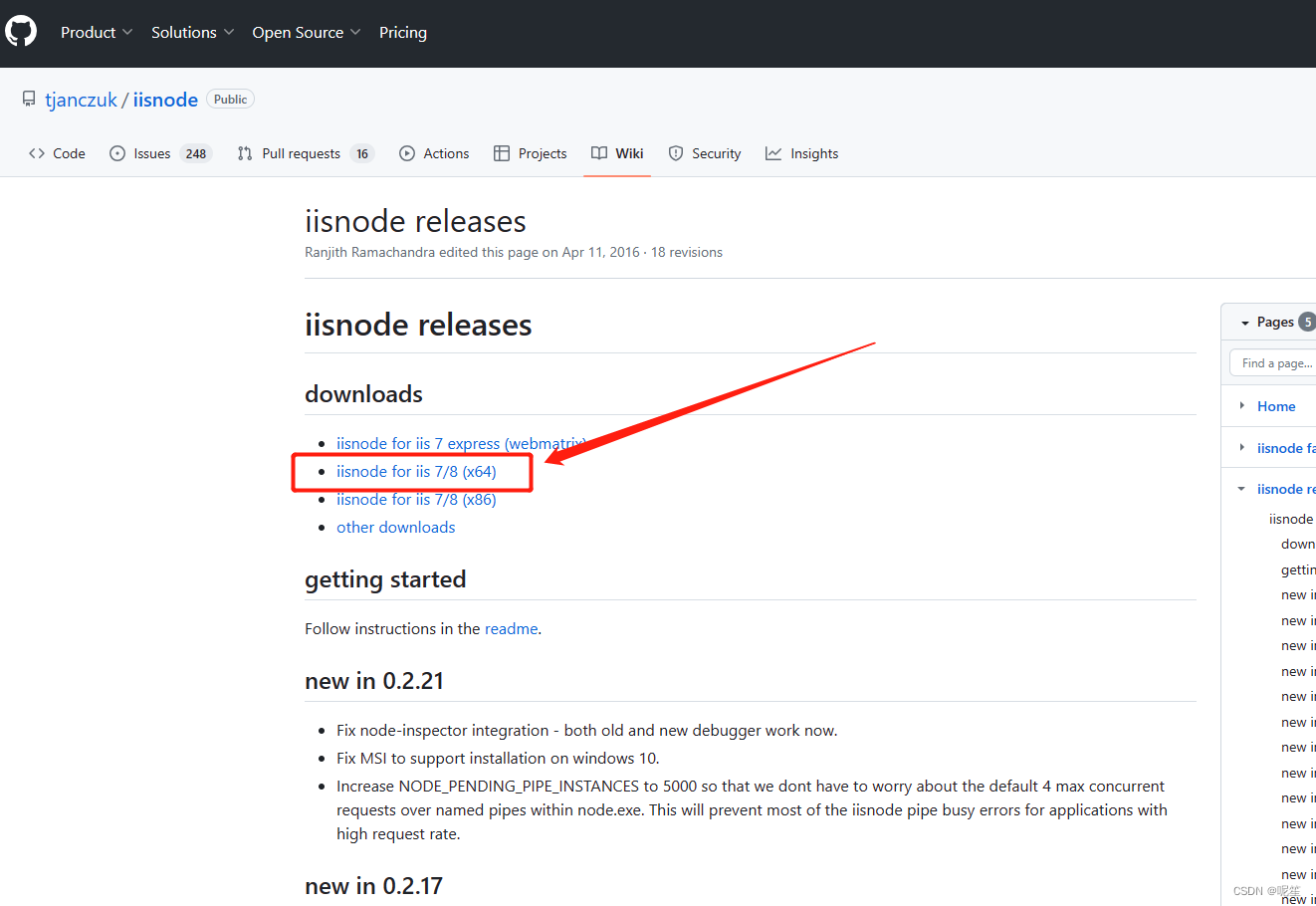
Task: Click the 'new in 0.2.21' heading
Action: tap(374, 681)
